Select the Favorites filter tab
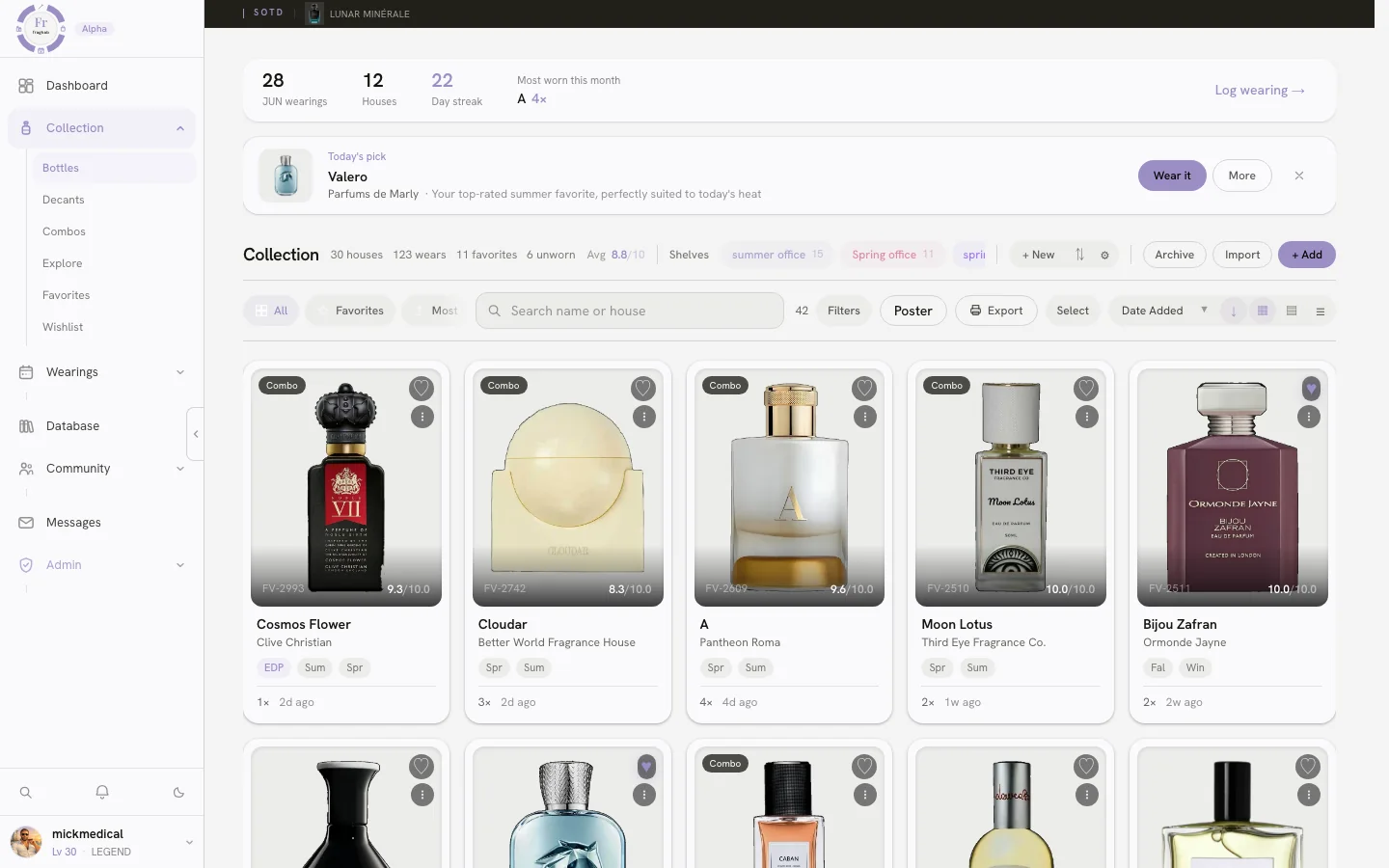Image resolution: width=1389 pixels, height=868 pixels. (350, 311)
